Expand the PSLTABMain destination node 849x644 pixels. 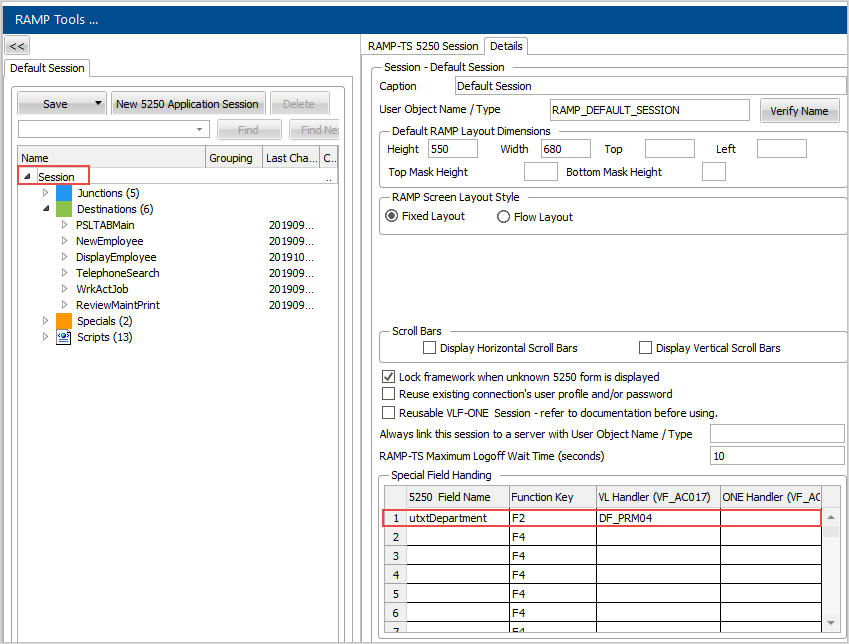tap(65, 225)
